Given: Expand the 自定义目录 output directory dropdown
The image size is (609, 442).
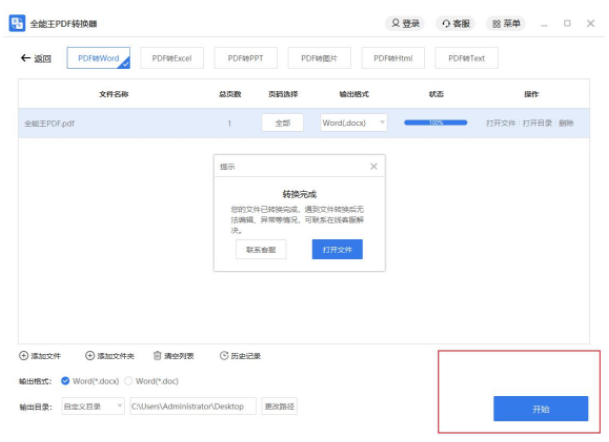Looking at the screenshot, I should point(92,406).
